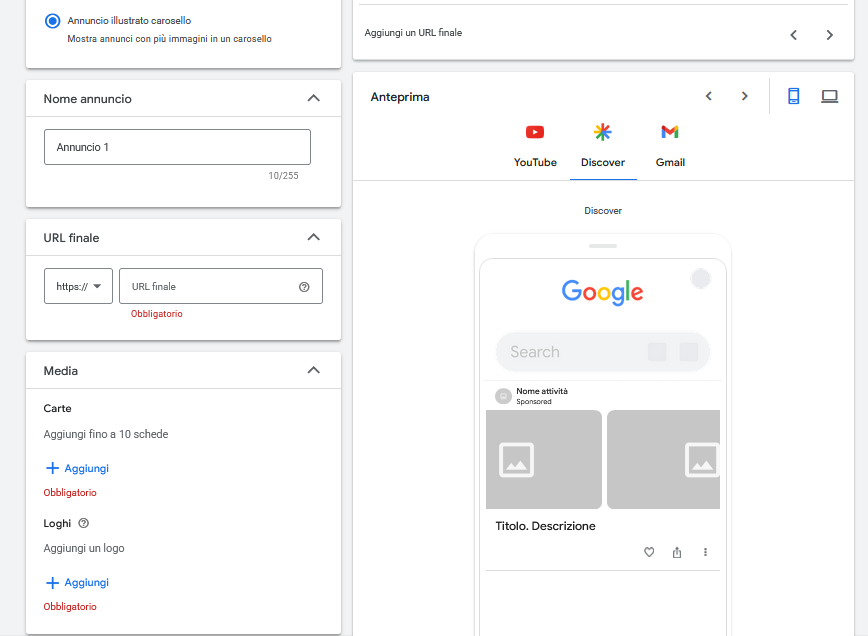868x636 pixels.
Task: Click the Nome attività advertiser icon
Action: (503, 396)
